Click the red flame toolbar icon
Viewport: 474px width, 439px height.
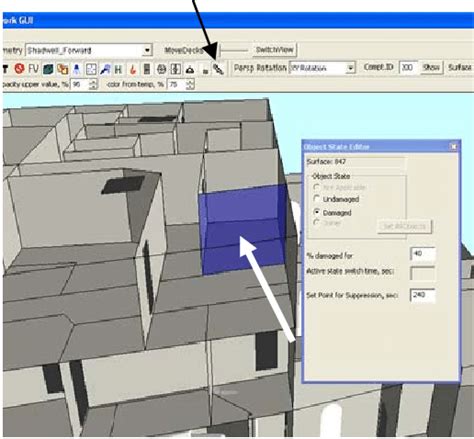click(133, 69)
